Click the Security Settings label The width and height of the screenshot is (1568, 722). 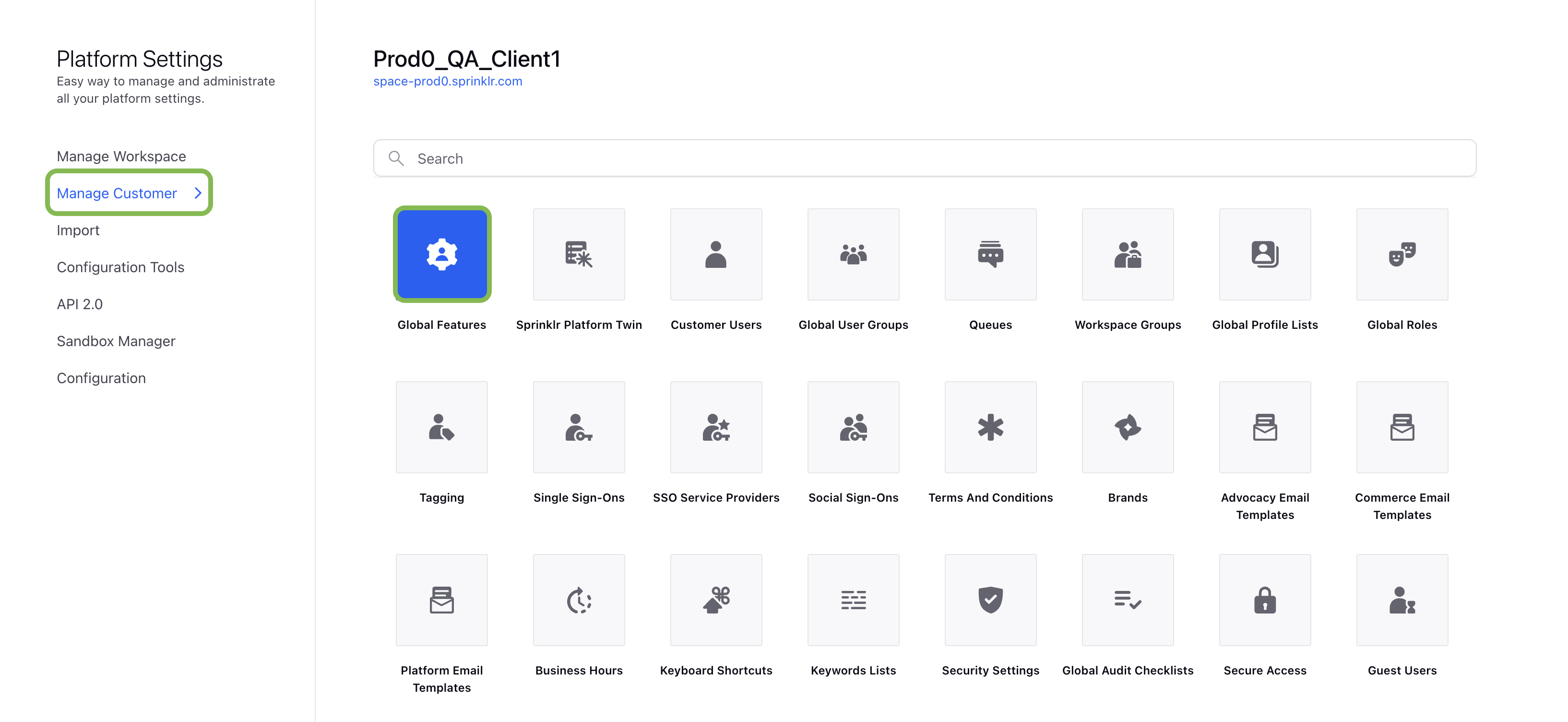point(990,670)
